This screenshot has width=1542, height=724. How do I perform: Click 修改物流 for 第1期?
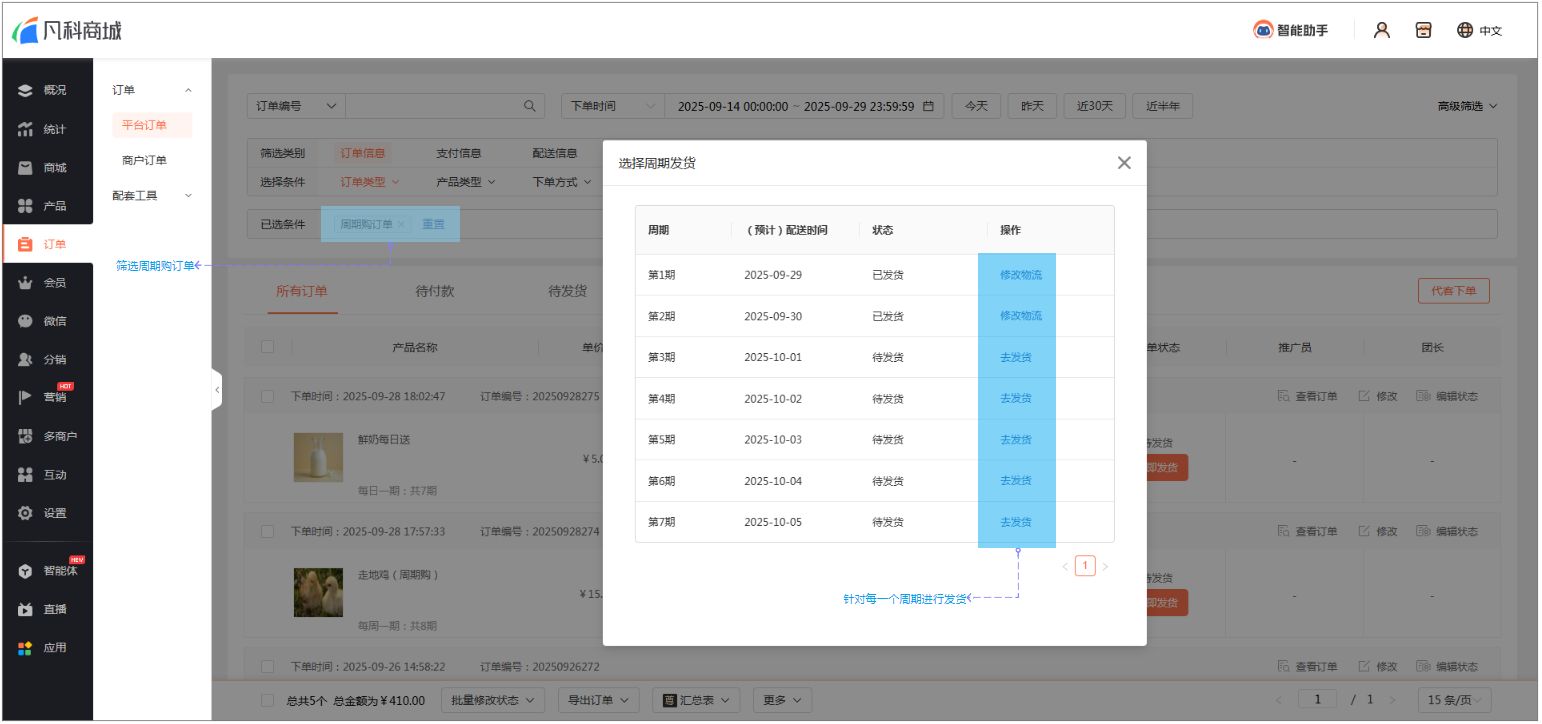click(1020, 274)
